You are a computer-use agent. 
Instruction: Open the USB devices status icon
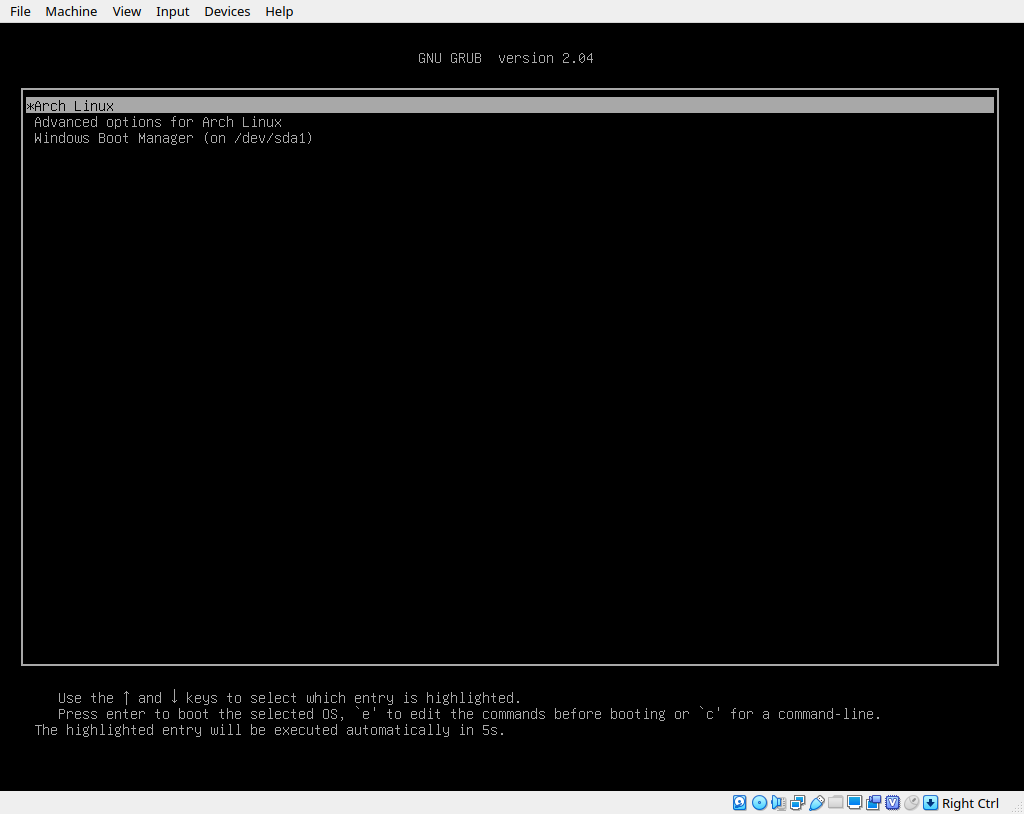coord(816,803)
